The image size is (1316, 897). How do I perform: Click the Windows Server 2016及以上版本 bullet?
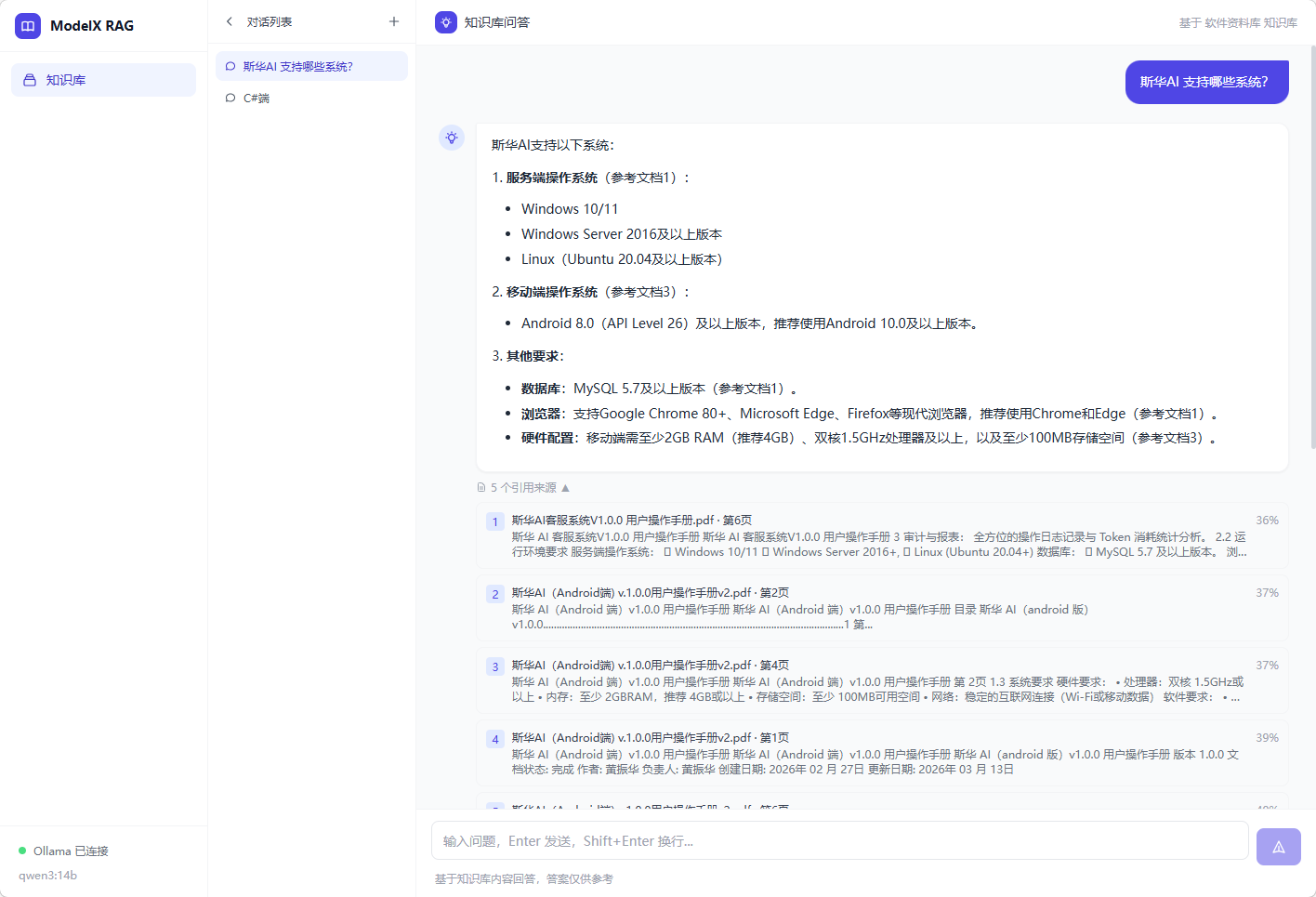pyautogui.click(x=622, y=234)
